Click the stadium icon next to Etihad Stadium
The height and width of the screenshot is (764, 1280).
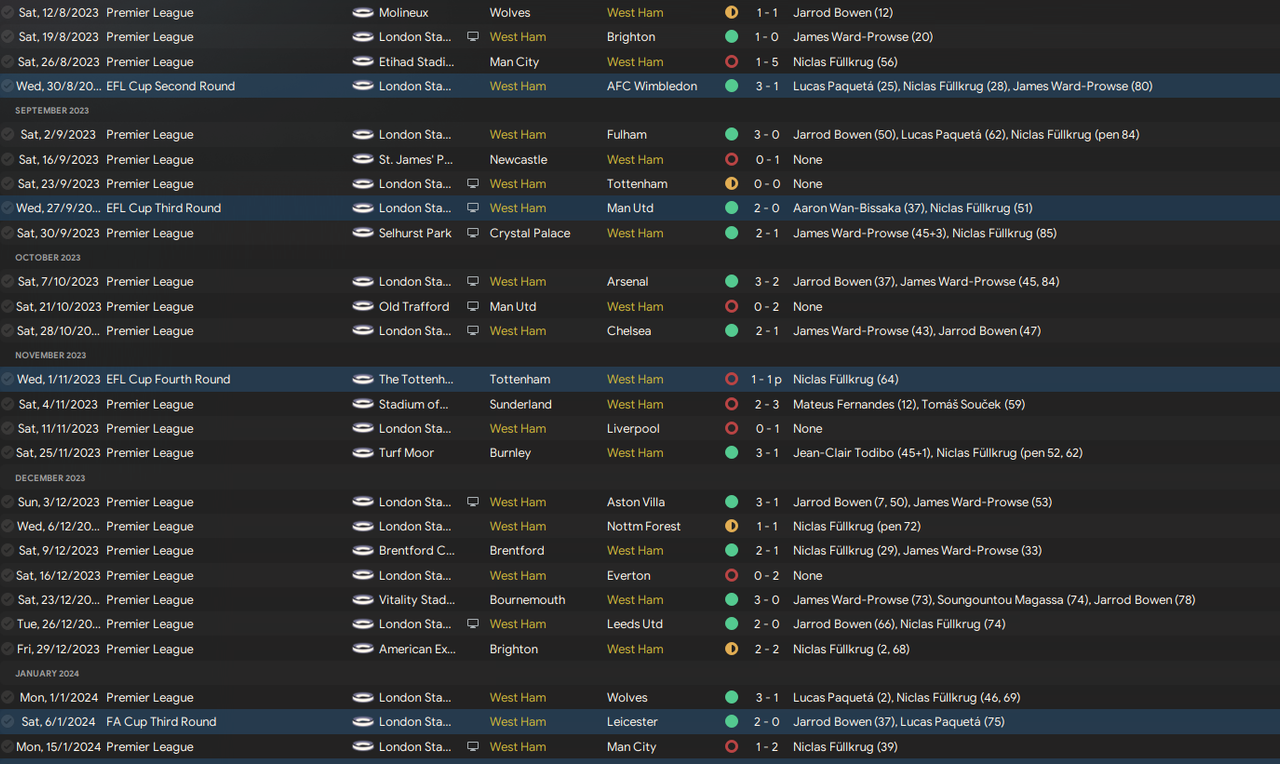[362, 62]
